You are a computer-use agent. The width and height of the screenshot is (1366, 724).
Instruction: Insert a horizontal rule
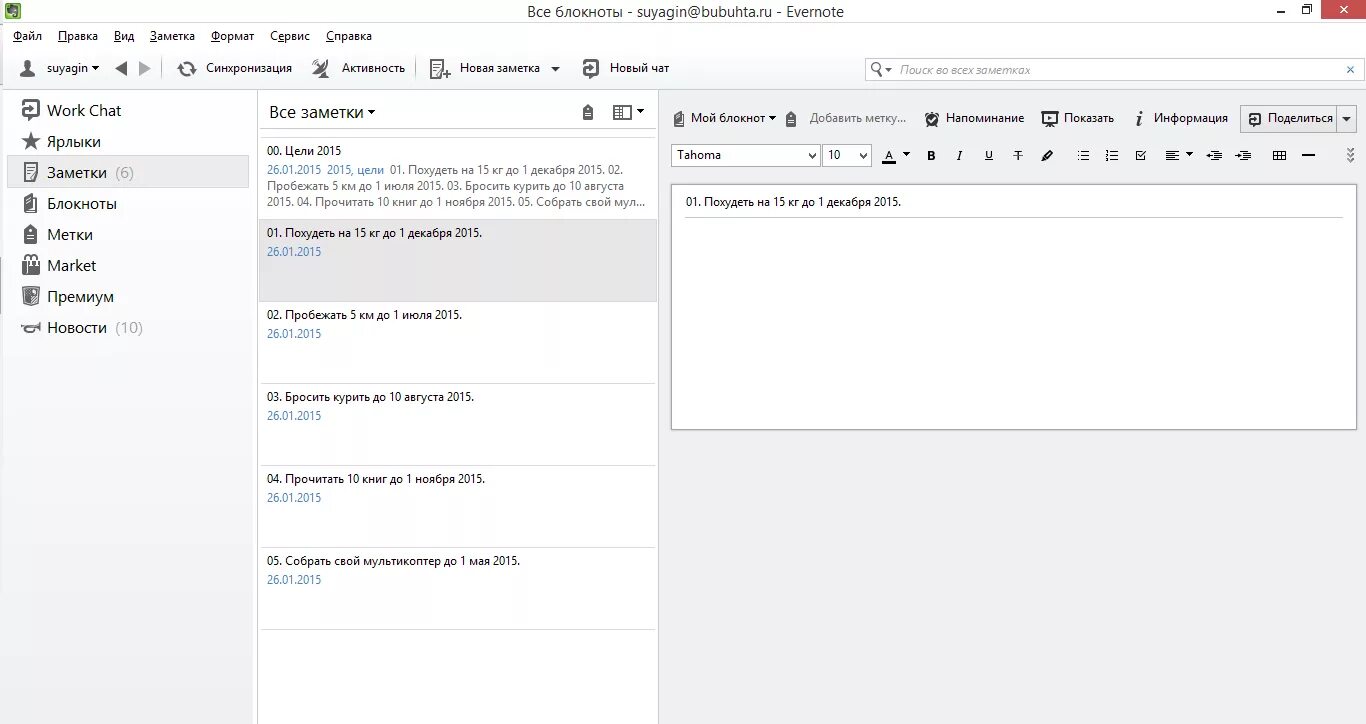(1308, 156)
